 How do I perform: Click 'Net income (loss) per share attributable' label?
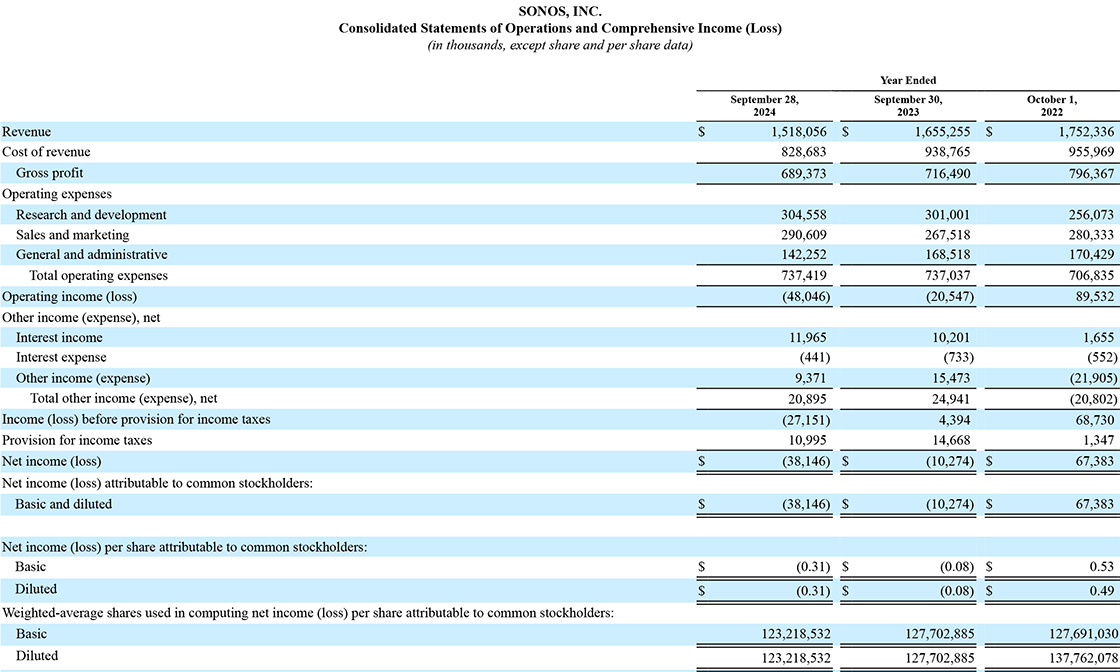pos(184,548)
